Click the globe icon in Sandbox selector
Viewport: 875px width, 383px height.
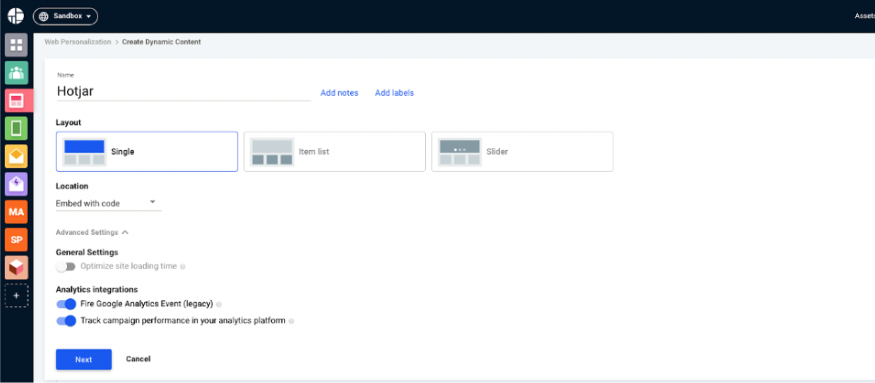44,16
